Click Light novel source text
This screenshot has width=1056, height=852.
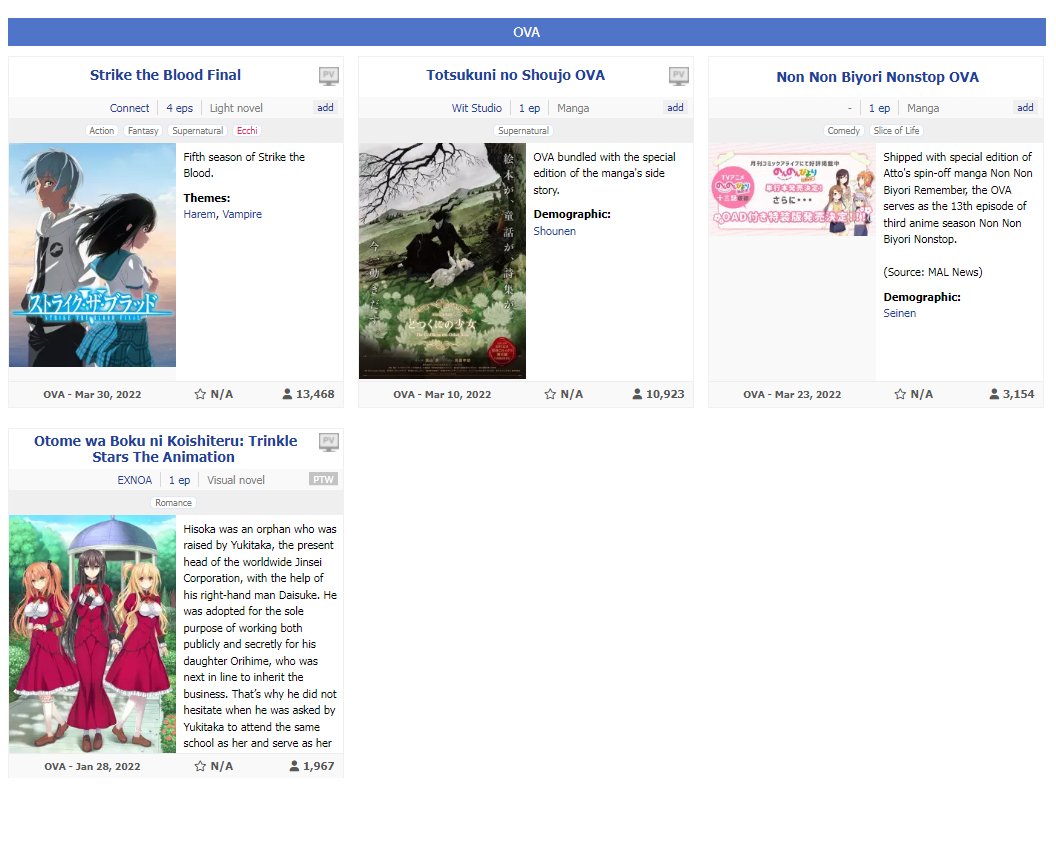[x=236, y=108]
